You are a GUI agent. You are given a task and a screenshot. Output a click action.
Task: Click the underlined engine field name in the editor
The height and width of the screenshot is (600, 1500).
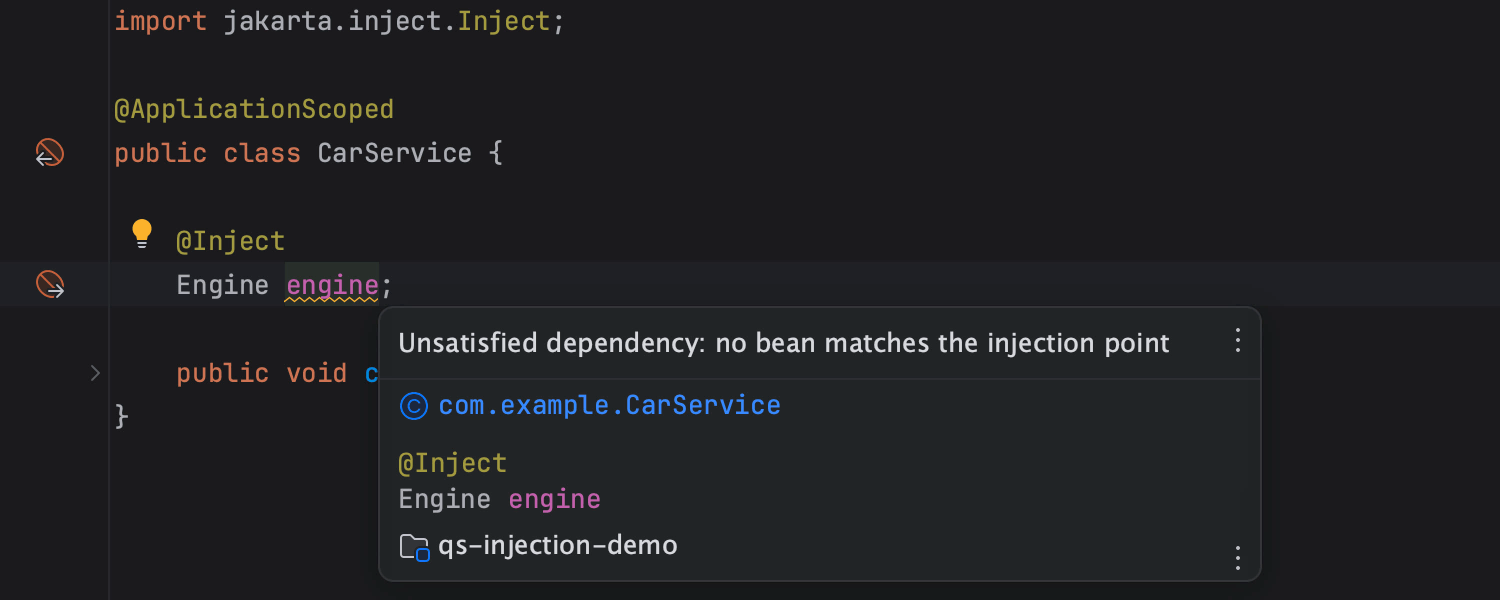(x=331, y=285)
